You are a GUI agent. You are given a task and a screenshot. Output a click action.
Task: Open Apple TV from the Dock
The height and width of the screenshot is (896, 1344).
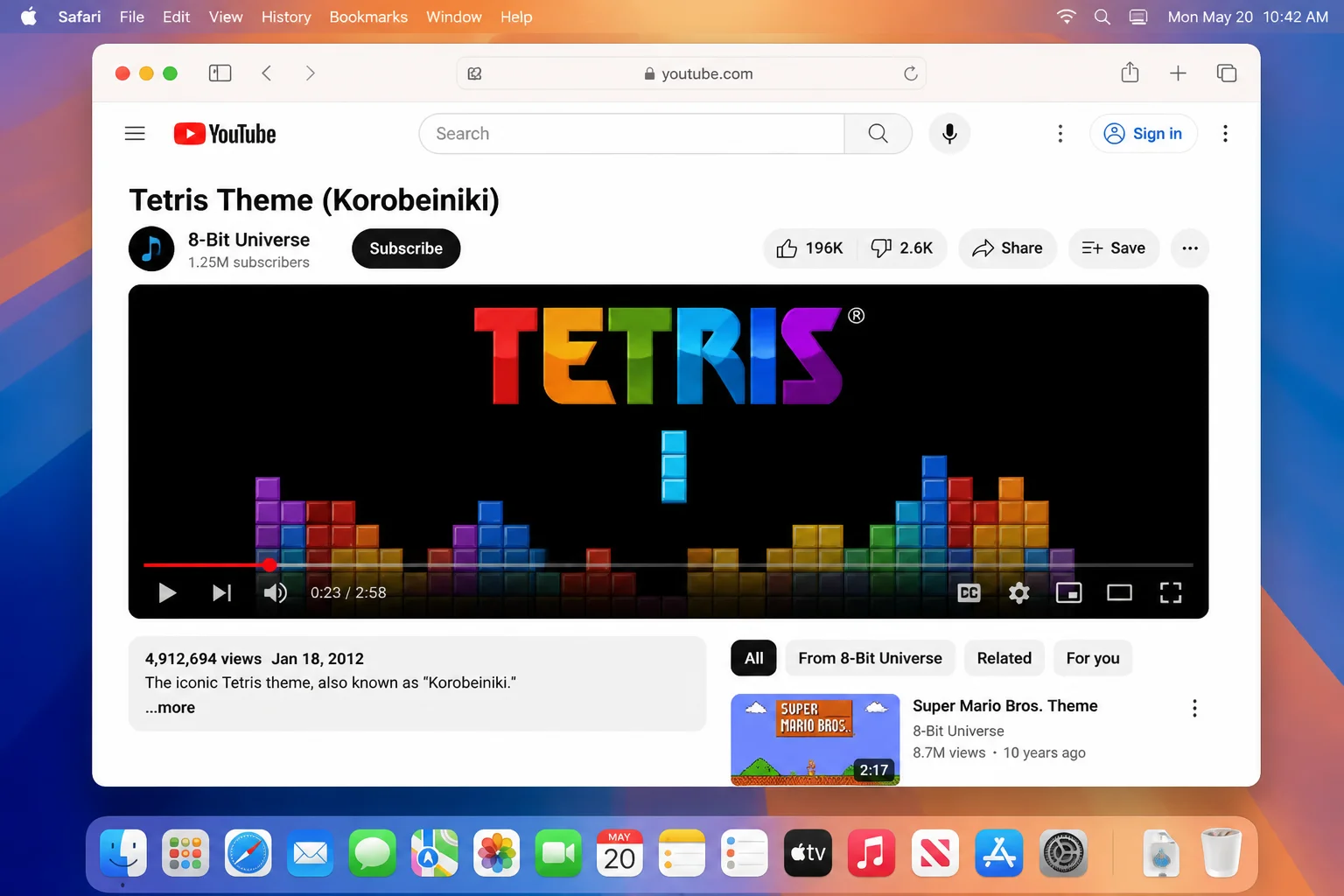tap(808, 853)
